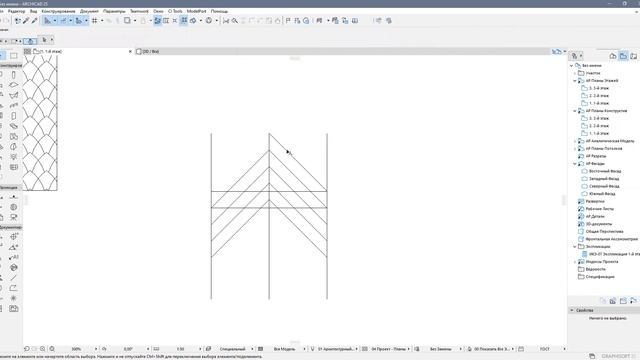Screen dimensions: 640x360
Task: Select 'Южный Фасад' in Navigator
Action: pyautogui.click(x=602, y=194)
